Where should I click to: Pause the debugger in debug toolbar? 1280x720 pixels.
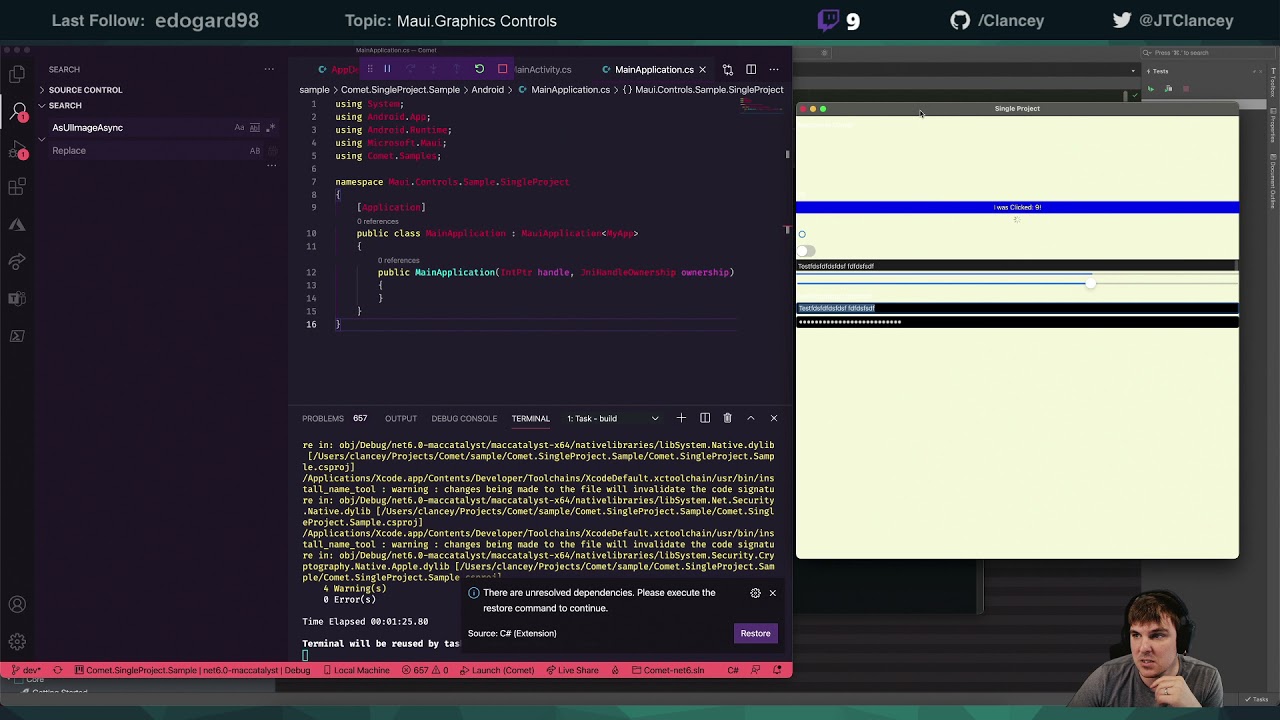point(387,69)
